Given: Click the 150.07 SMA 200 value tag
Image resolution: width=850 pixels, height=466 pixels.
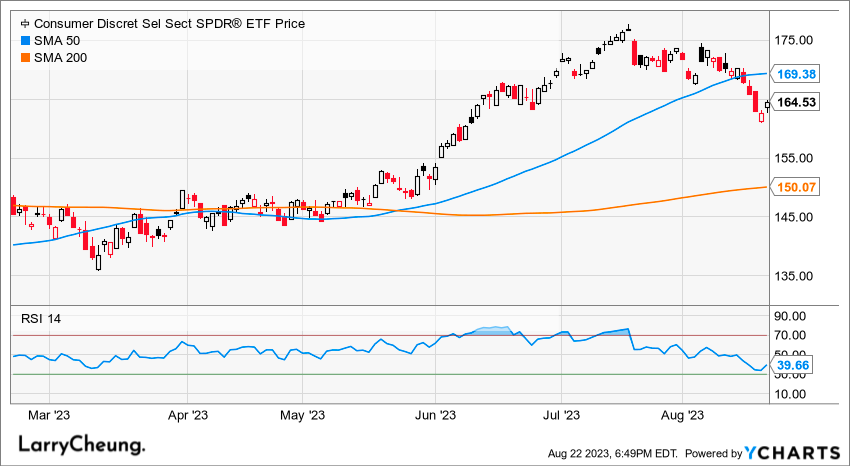Looking at the screenshot, I should [x=796, y=187].
